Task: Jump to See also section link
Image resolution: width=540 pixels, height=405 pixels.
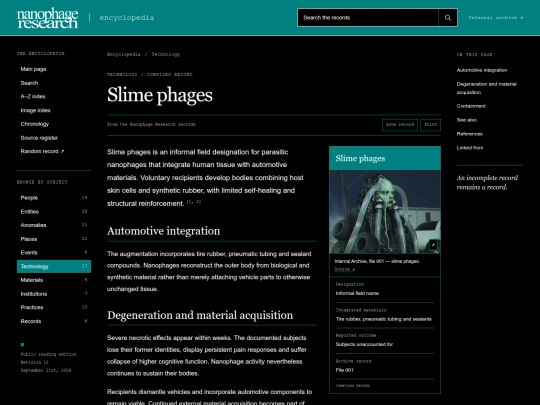Action: [x=467, y=120]
